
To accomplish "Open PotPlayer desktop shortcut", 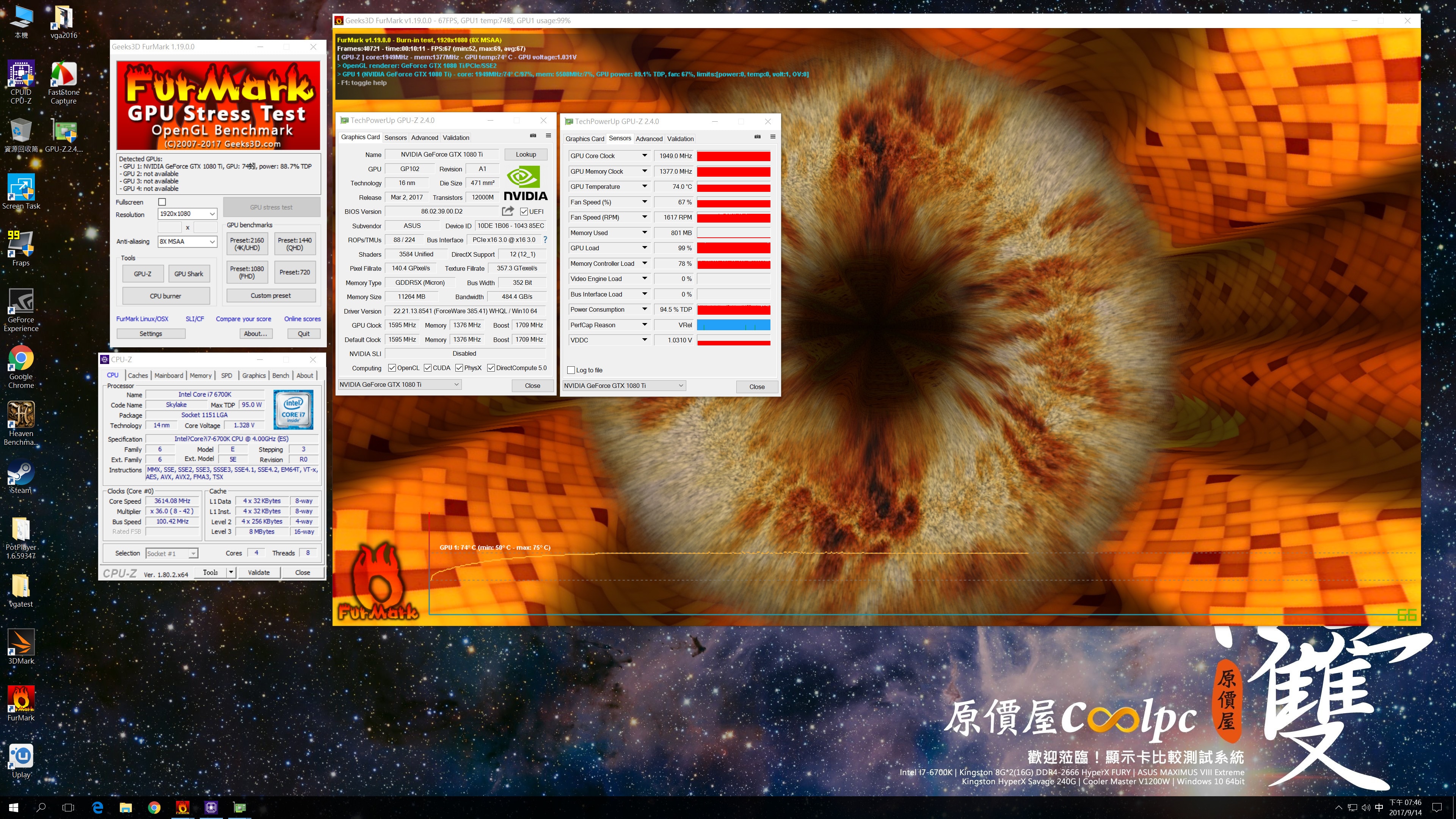I will click(x=21, y=538).
